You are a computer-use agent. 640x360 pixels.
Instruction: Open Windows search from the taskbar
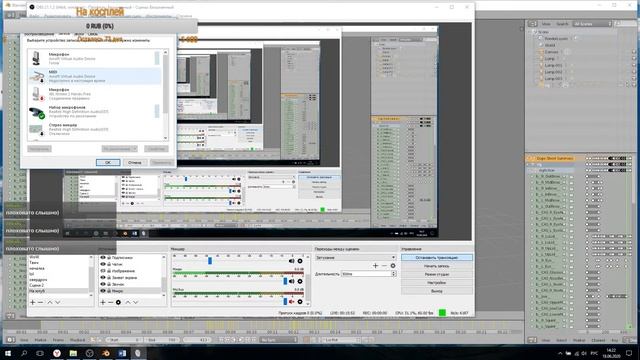[24, 353]
